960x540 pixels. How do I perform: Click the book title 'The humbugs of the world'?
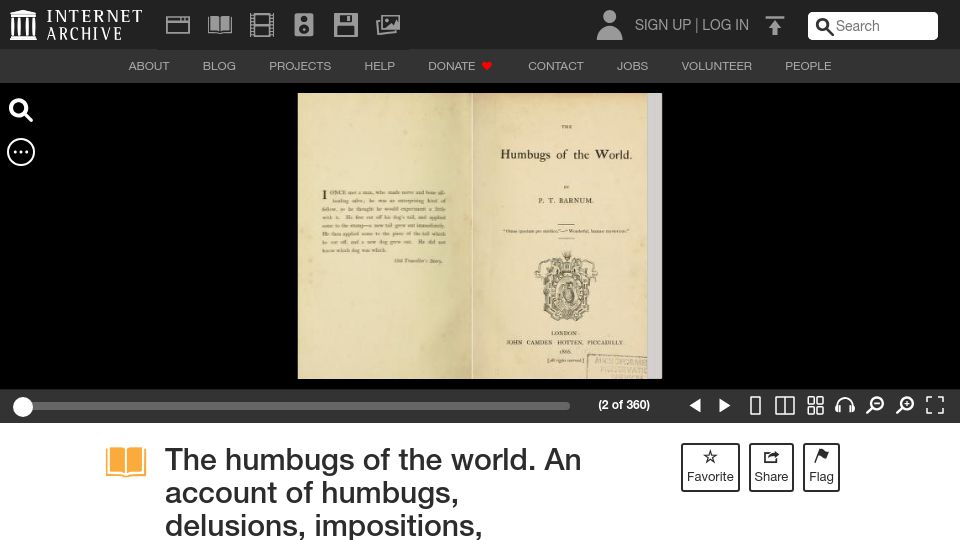coord(373,492)
